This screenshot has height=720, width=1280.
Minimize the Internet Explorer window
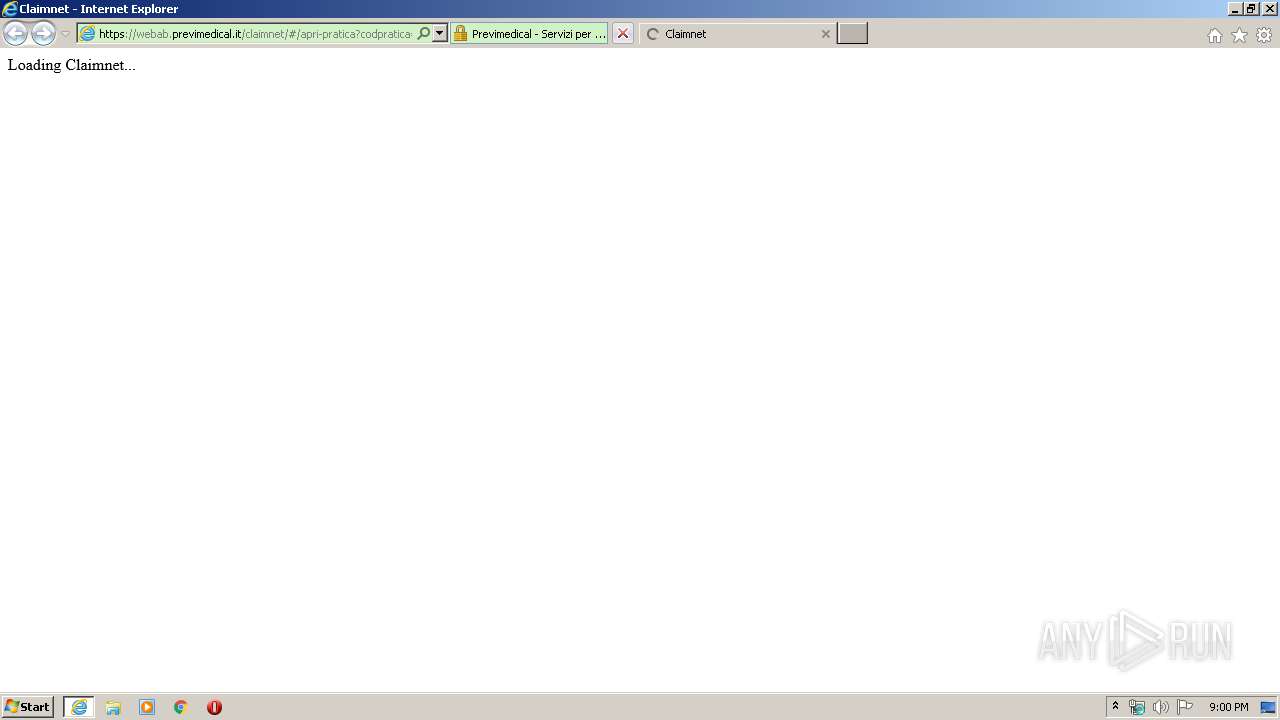point(1235,9)
